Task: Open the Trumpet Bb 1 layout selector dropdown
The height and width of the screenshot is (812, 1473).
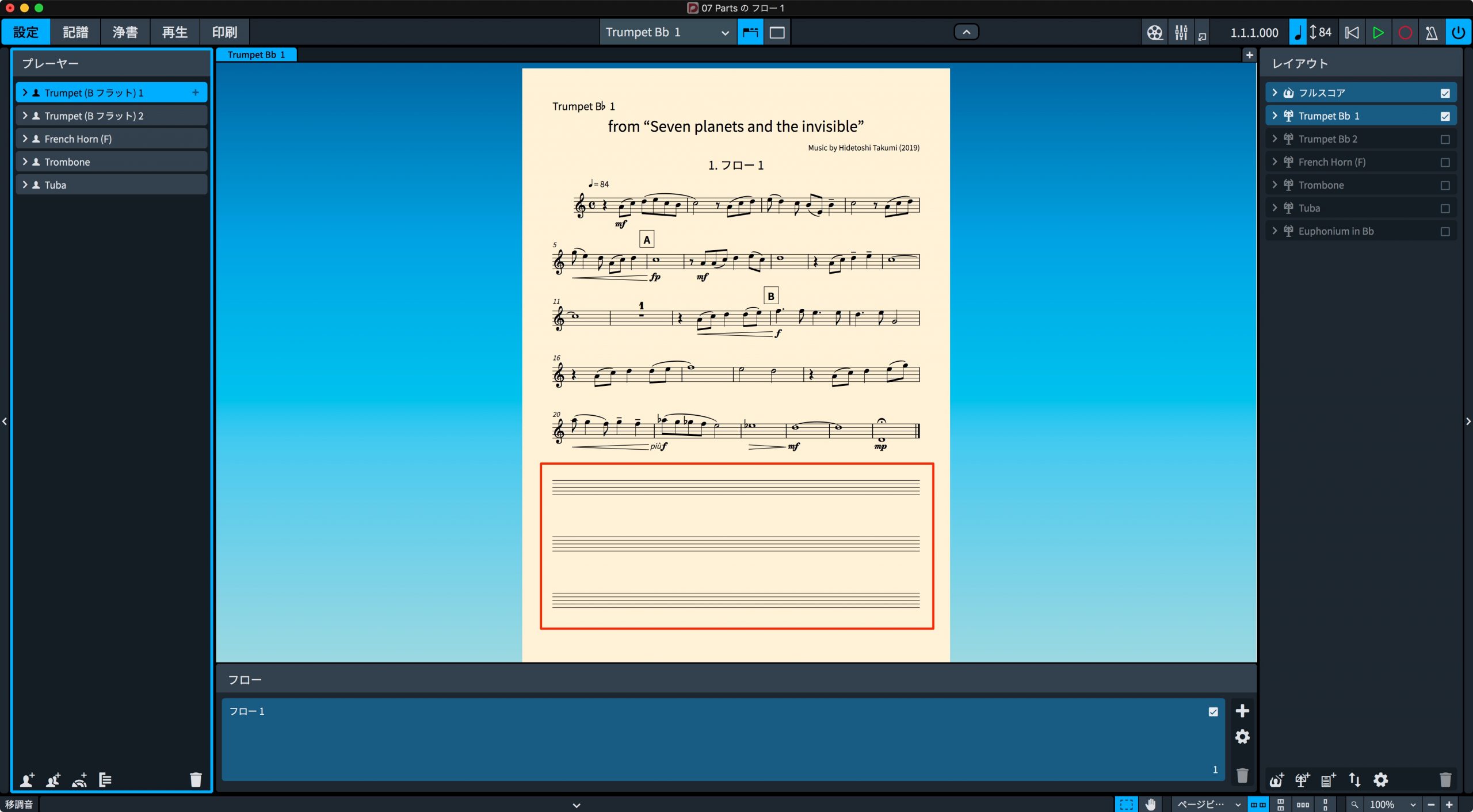Action: [x=667, y=32]
